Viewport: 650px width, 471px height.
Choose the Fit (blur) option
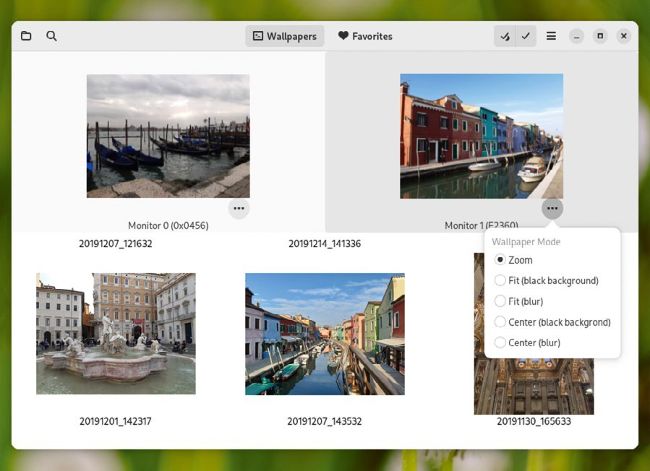point(501,301)
